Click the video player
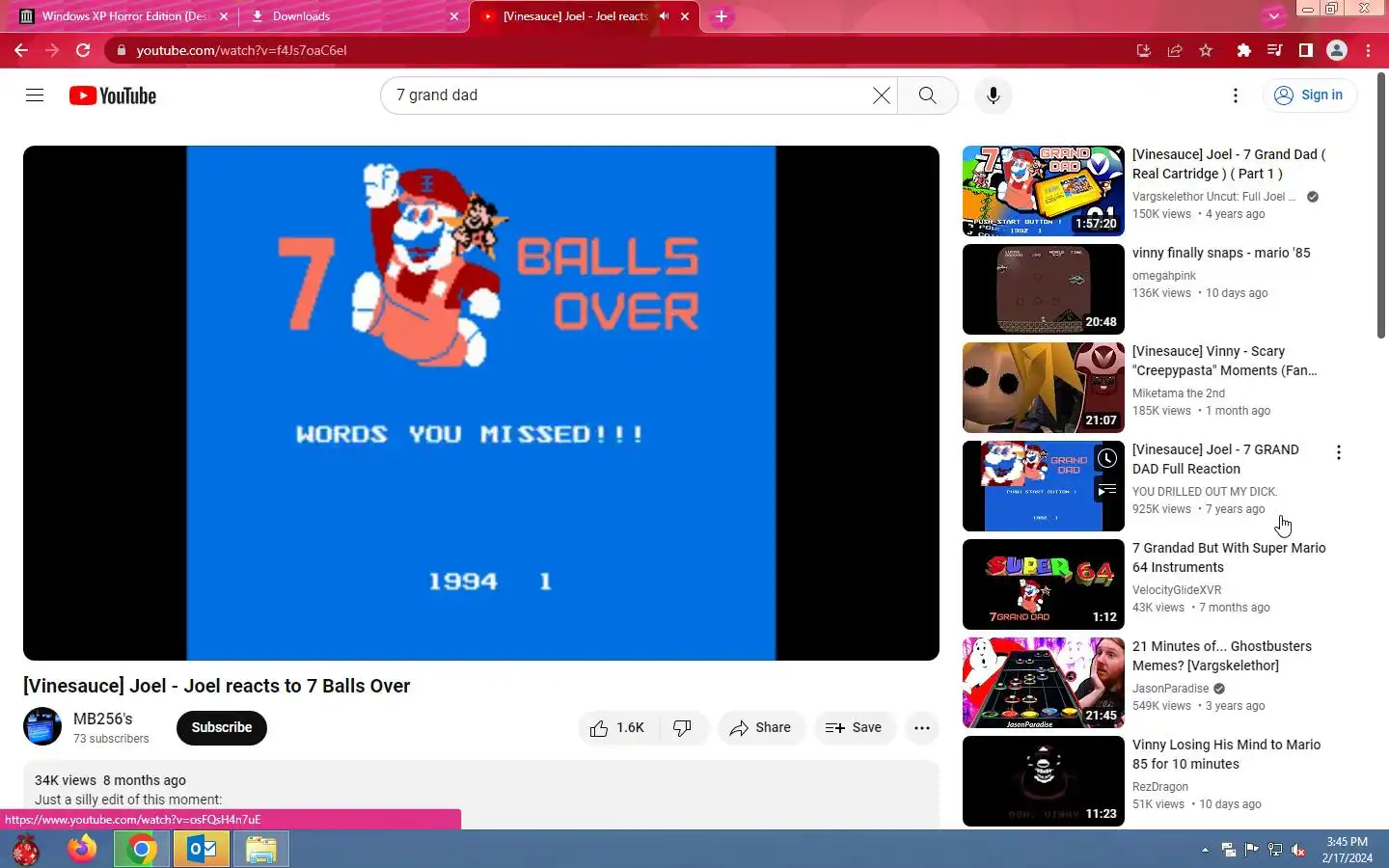This screenshot has height=868, width=1389. click(481, 403)
